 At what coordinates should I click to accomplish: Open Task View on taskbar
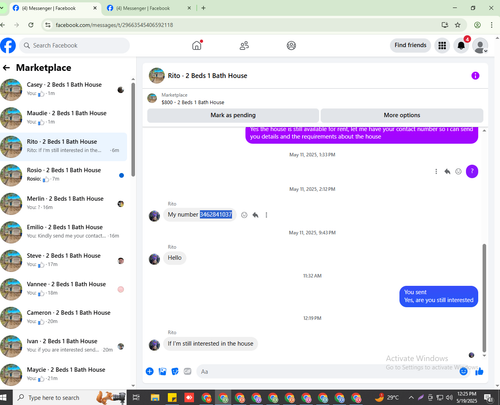pos(136,397)
